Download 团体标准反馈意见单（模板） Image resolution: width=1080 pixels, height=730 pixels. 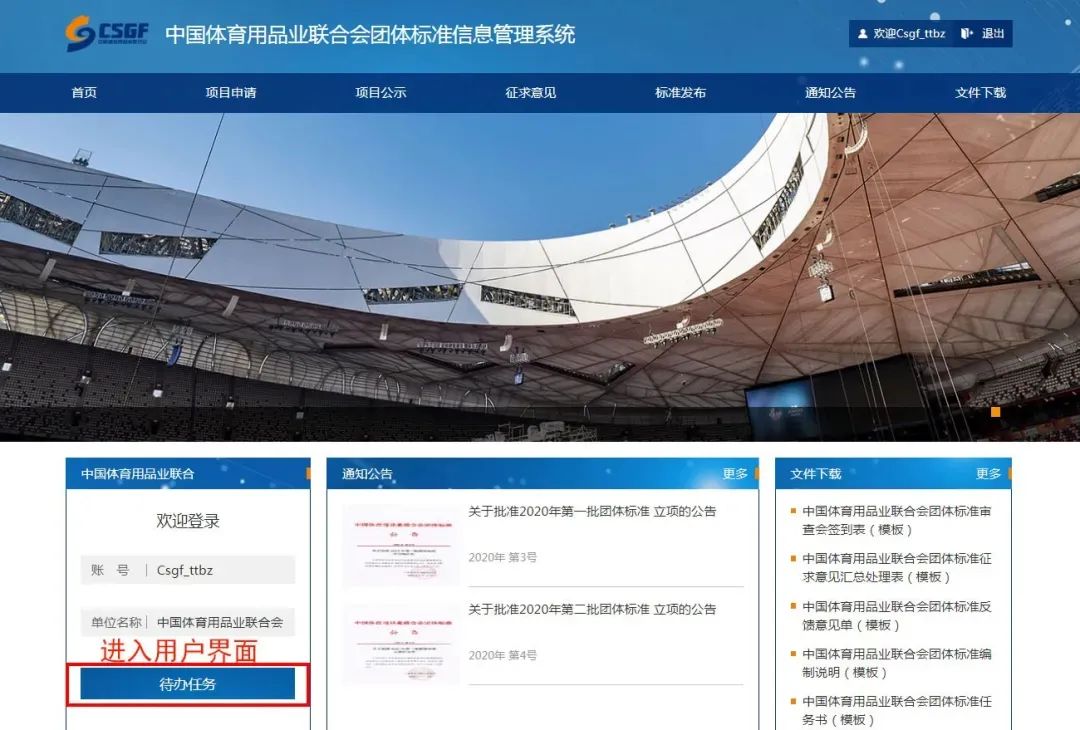point(897,616)
